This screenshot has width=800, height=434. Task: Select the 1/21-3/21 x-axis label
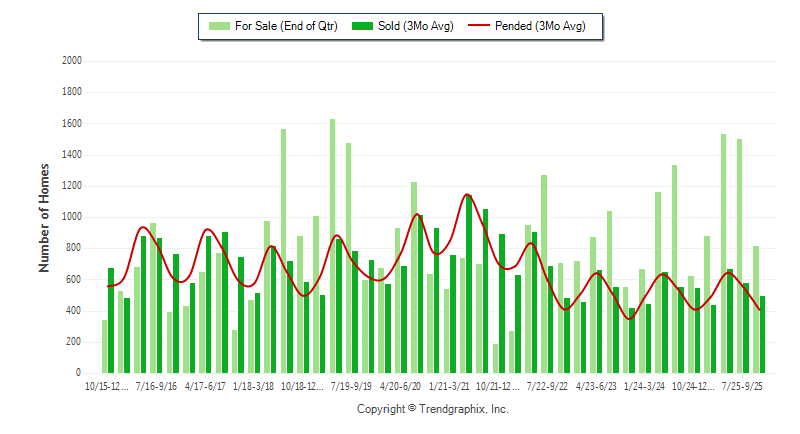(x=449, y=386)
